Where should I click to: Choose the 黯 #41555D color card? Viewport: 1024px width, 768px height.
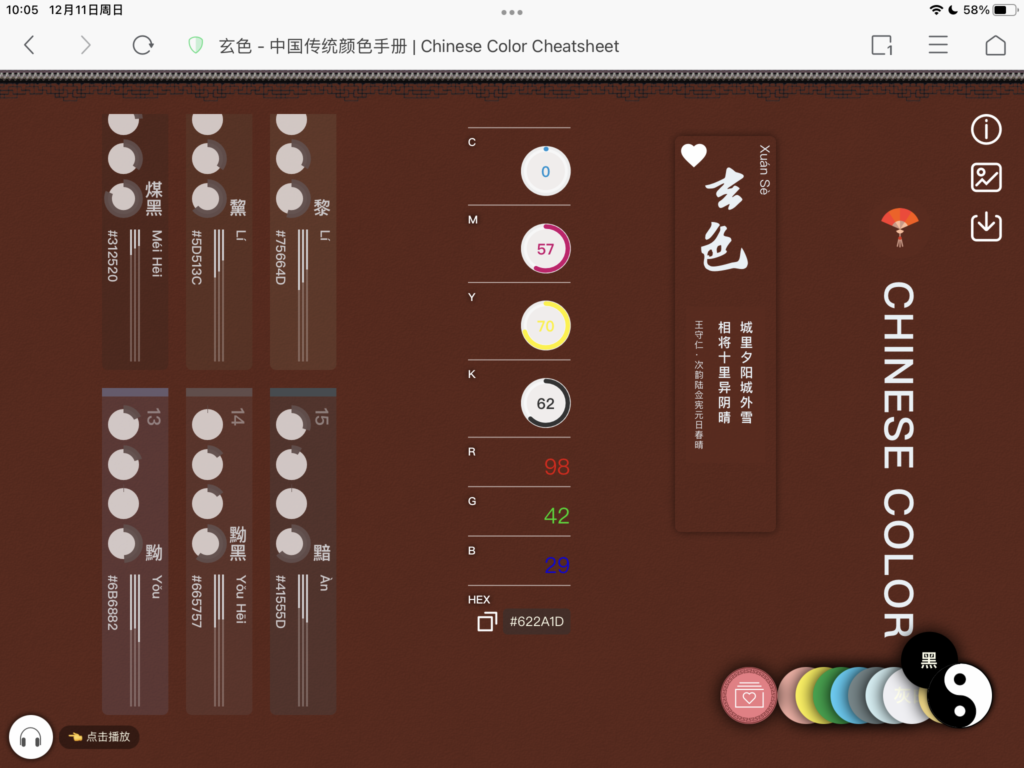(303, 551)
